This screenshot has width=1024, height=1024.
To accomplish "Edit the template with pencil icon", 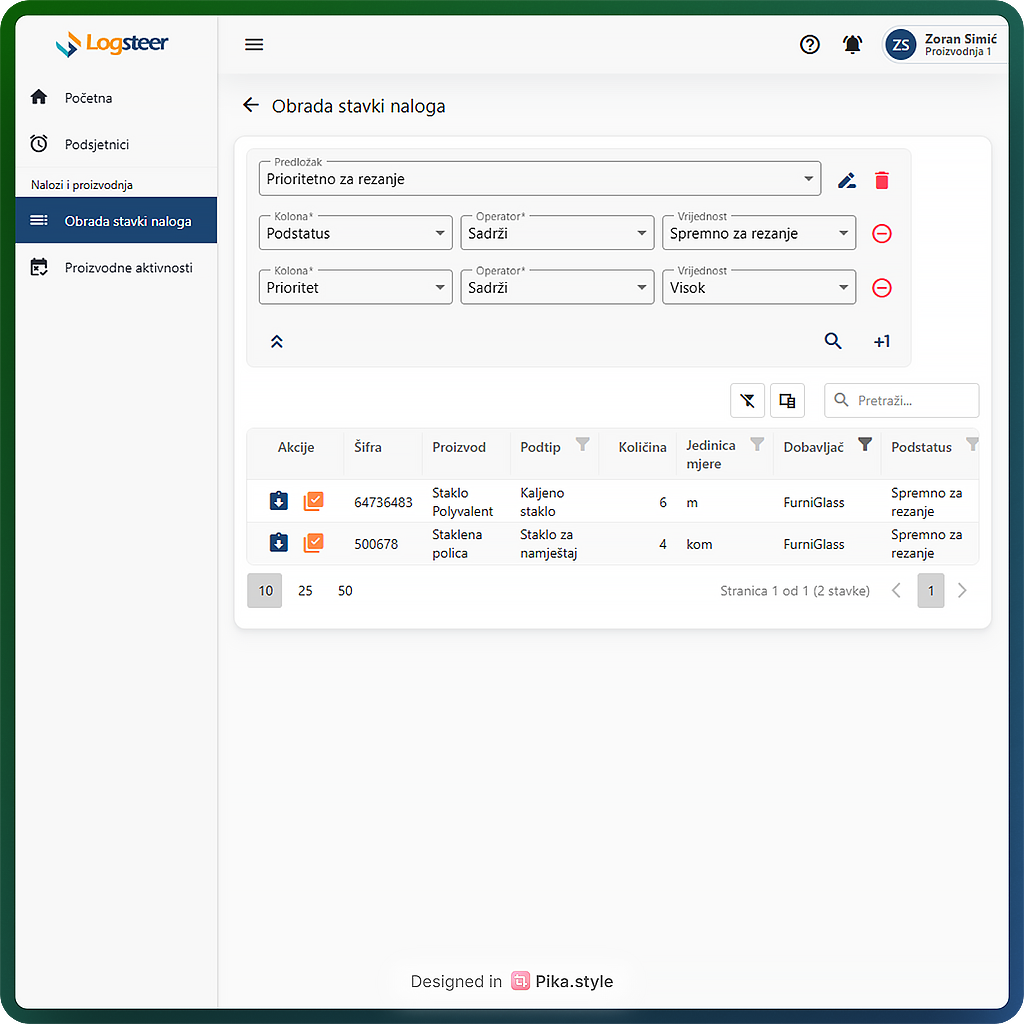I will [847, 181].
